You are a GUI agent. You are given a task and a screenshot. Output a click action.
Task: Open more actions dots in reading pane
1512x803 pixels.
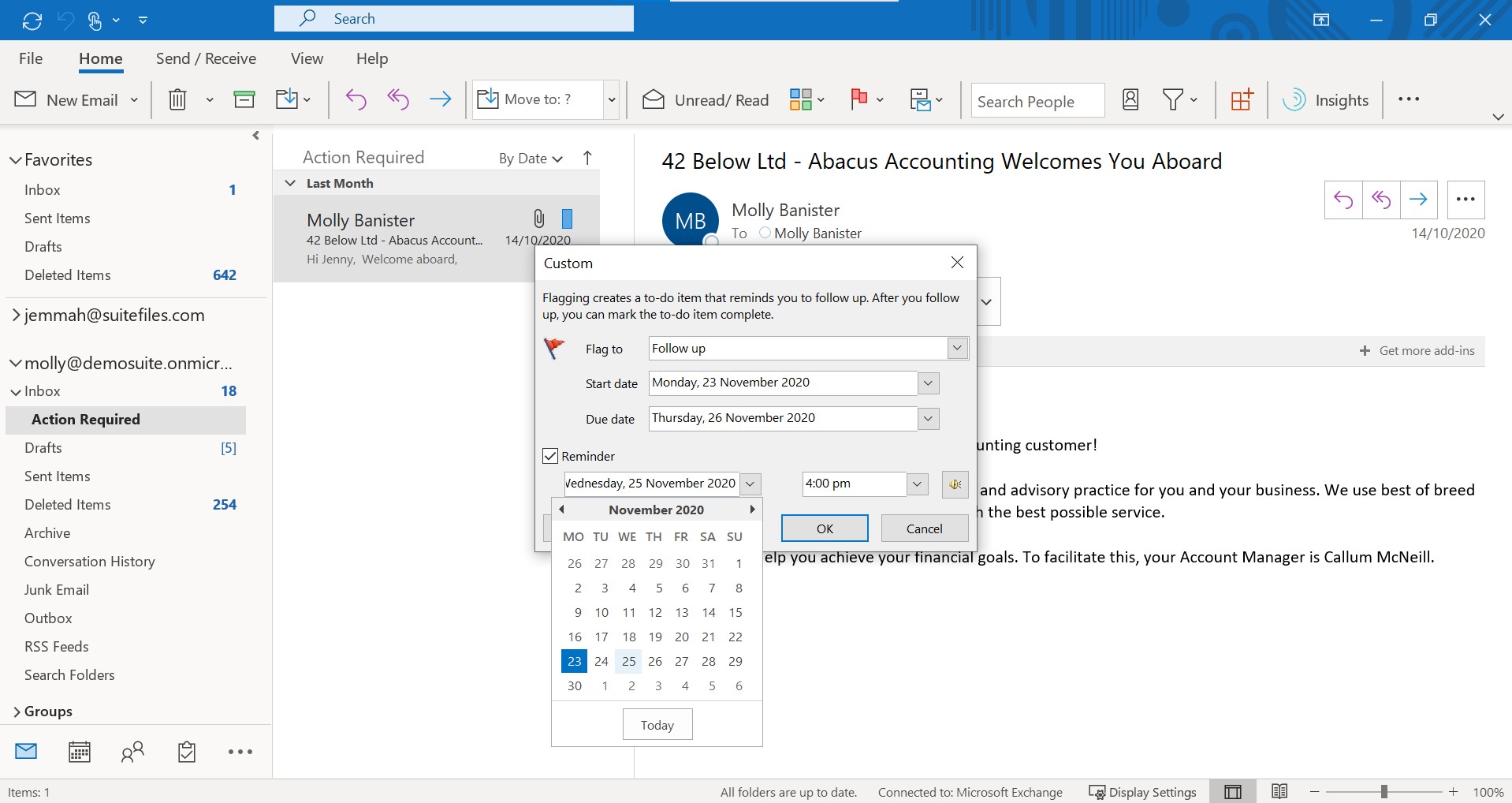(1466, 200)
